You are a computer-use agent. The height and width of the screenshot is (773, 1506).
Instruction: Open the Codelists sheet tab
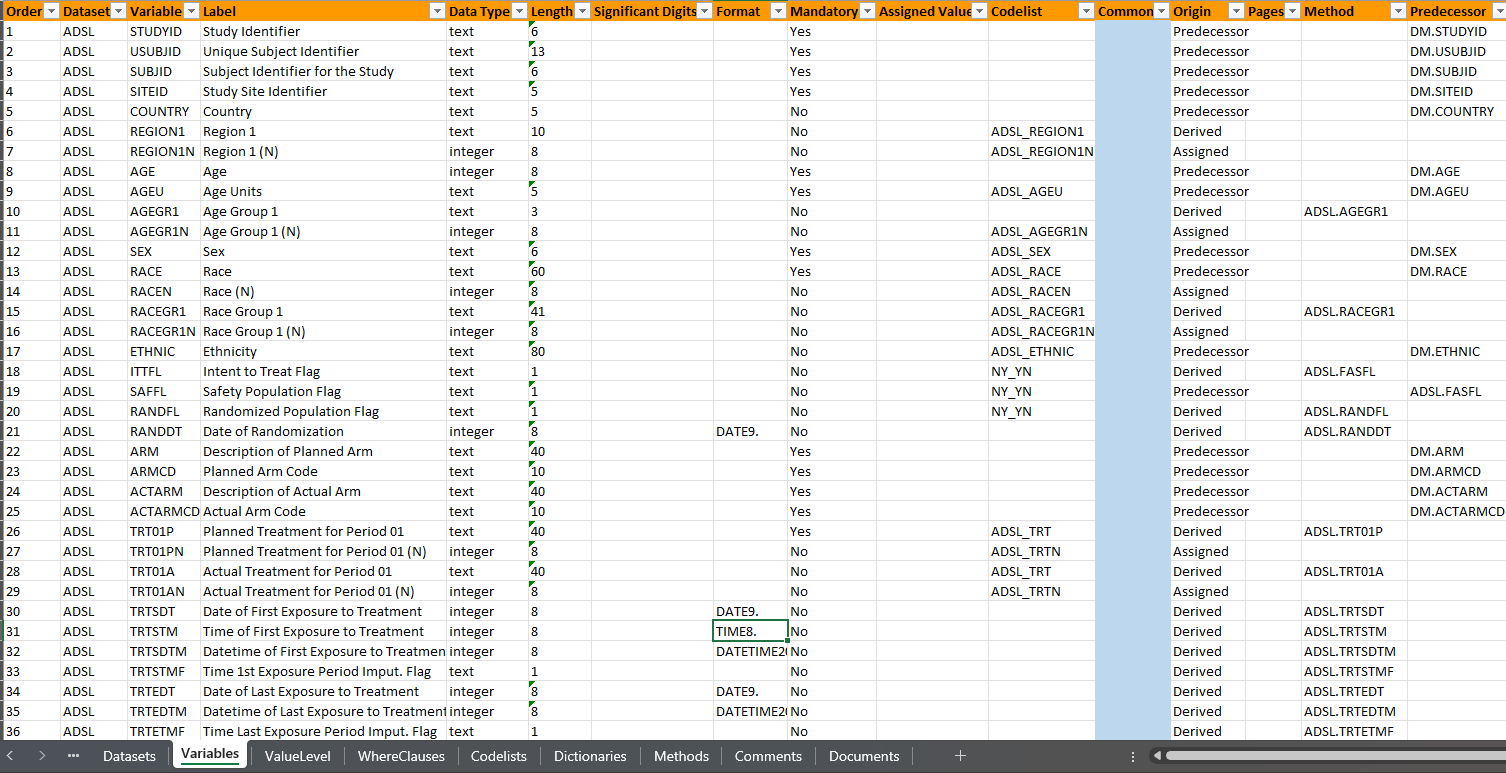click(498, 756)
